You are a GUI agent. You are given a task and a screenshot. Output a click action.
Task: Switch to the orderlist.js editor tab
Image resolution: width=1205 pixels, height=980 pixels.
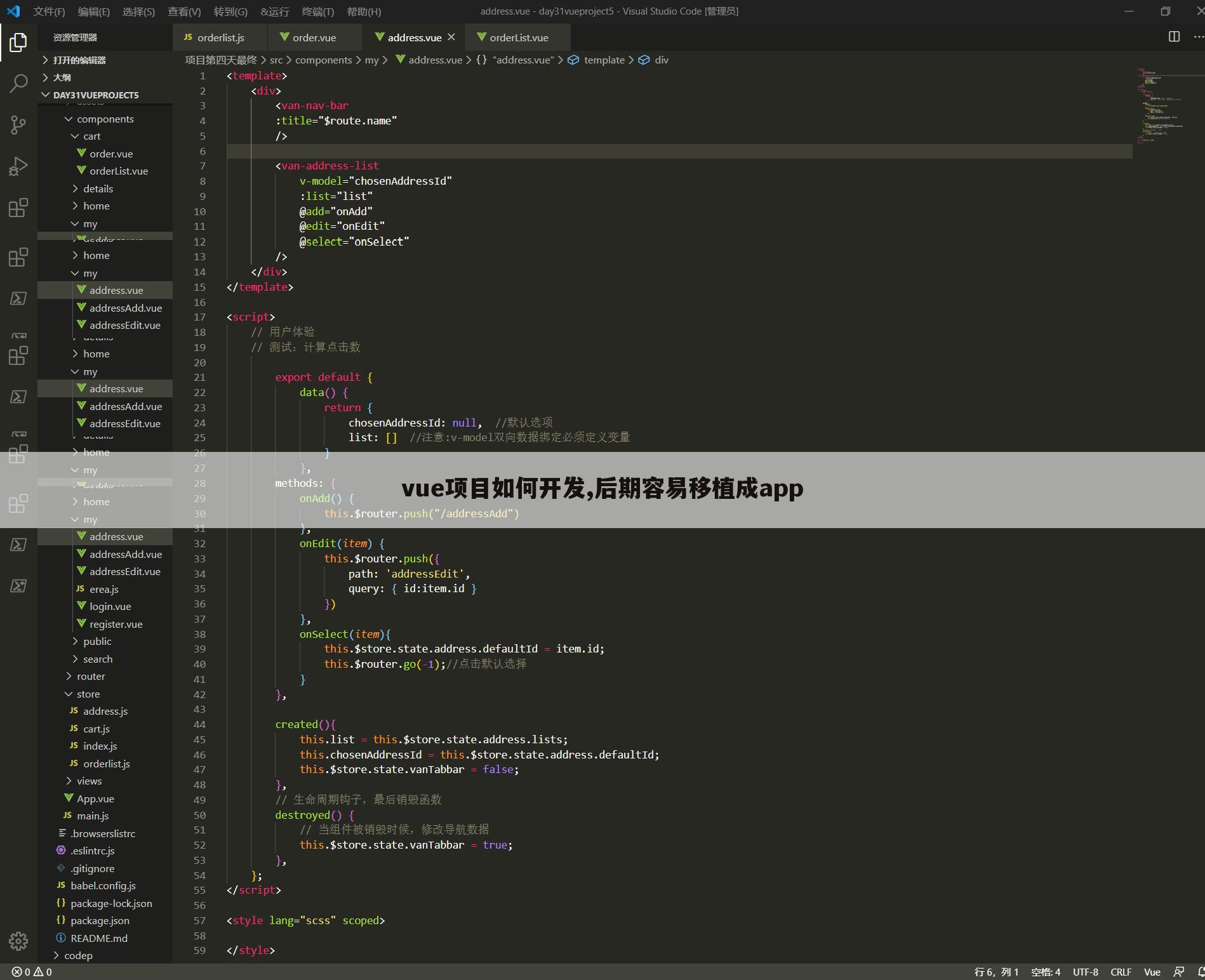(220, 37)
